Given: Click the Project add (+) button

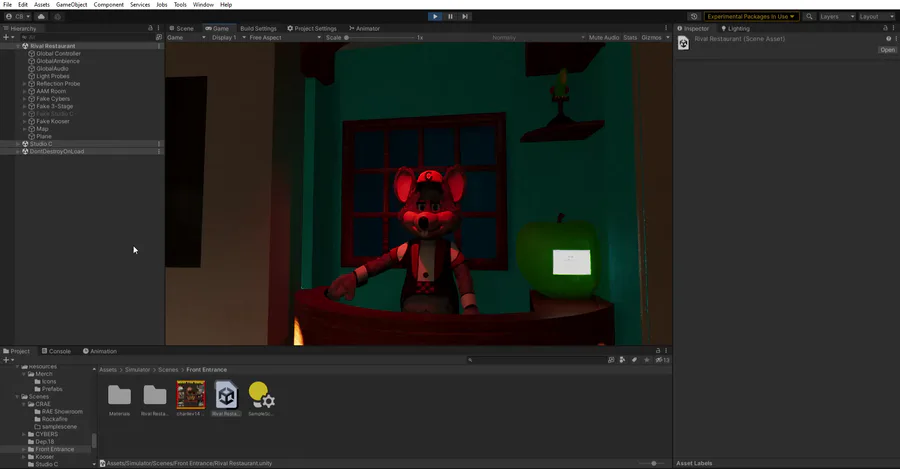Looking at the screenshot, I should pos(8,360).
